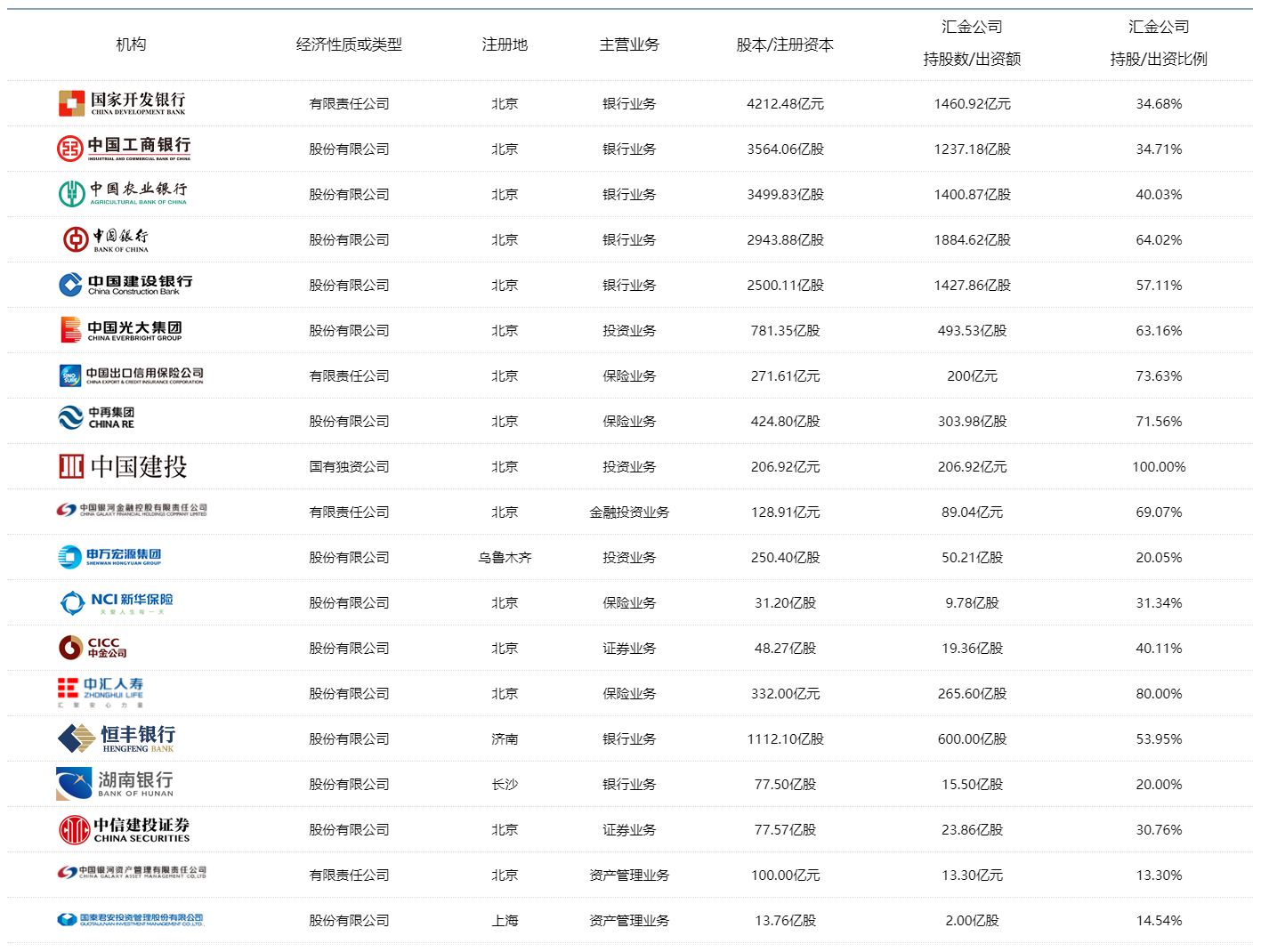Select the 国泰君安投资管理 logo

(131, 920)
